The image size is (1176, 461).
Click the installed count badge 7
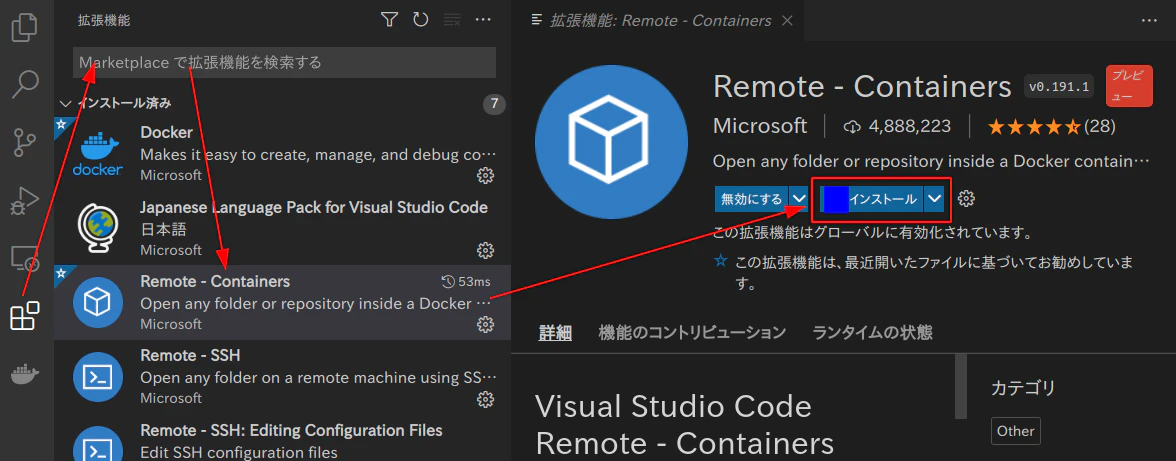click(494, 103)
